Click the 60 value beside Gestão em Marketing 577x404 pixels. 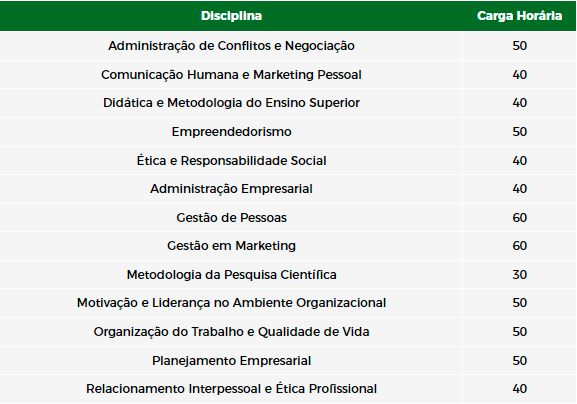[519, 246]
